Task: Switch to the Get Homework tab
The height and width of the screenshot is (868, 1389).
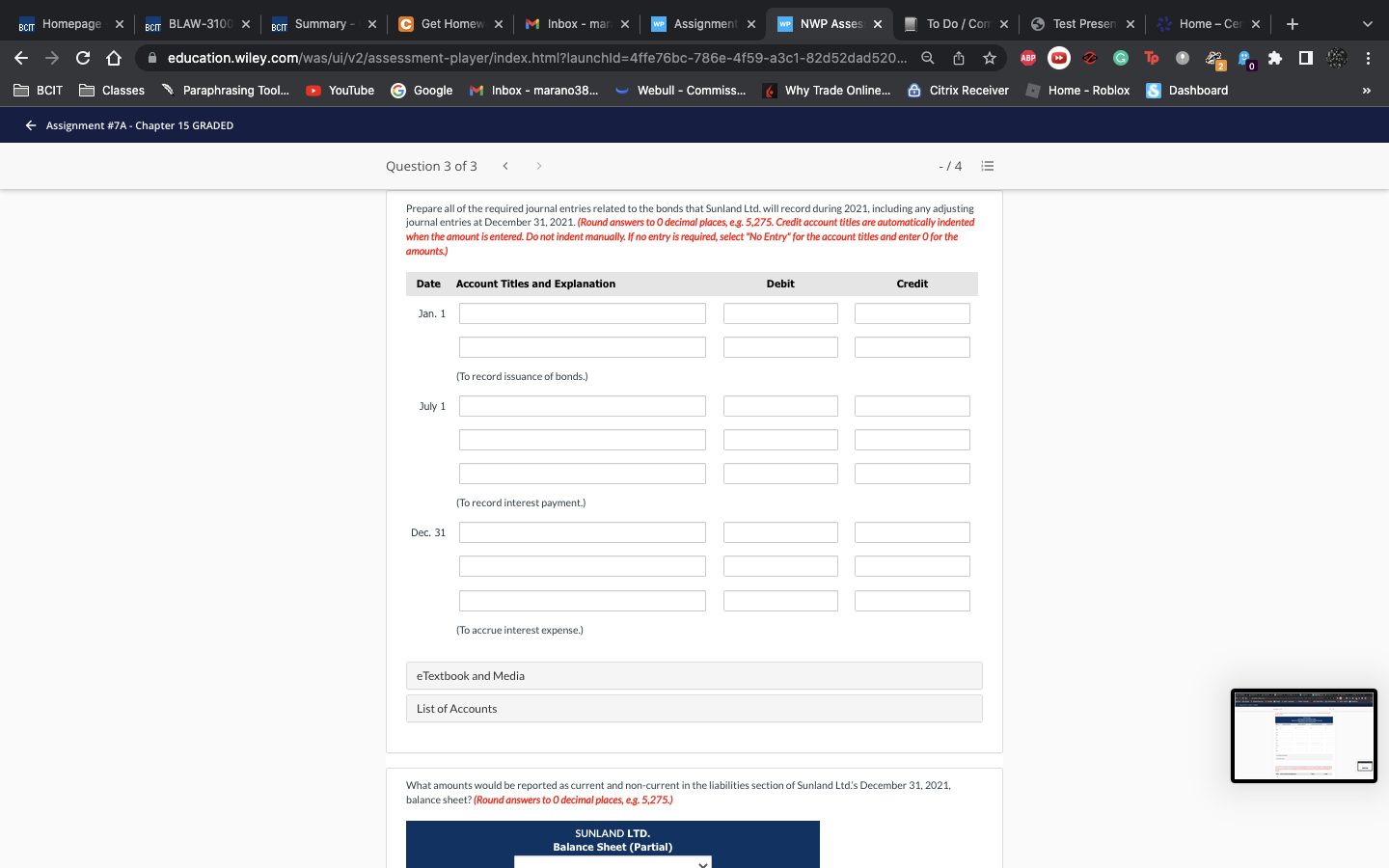Action: 450,24
